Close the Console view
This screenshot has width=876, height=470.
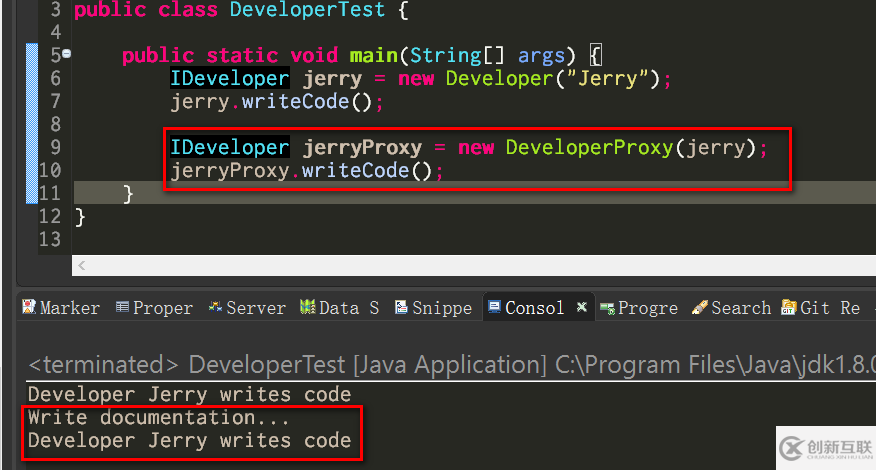pyautogui.click(x=582, y=307)
